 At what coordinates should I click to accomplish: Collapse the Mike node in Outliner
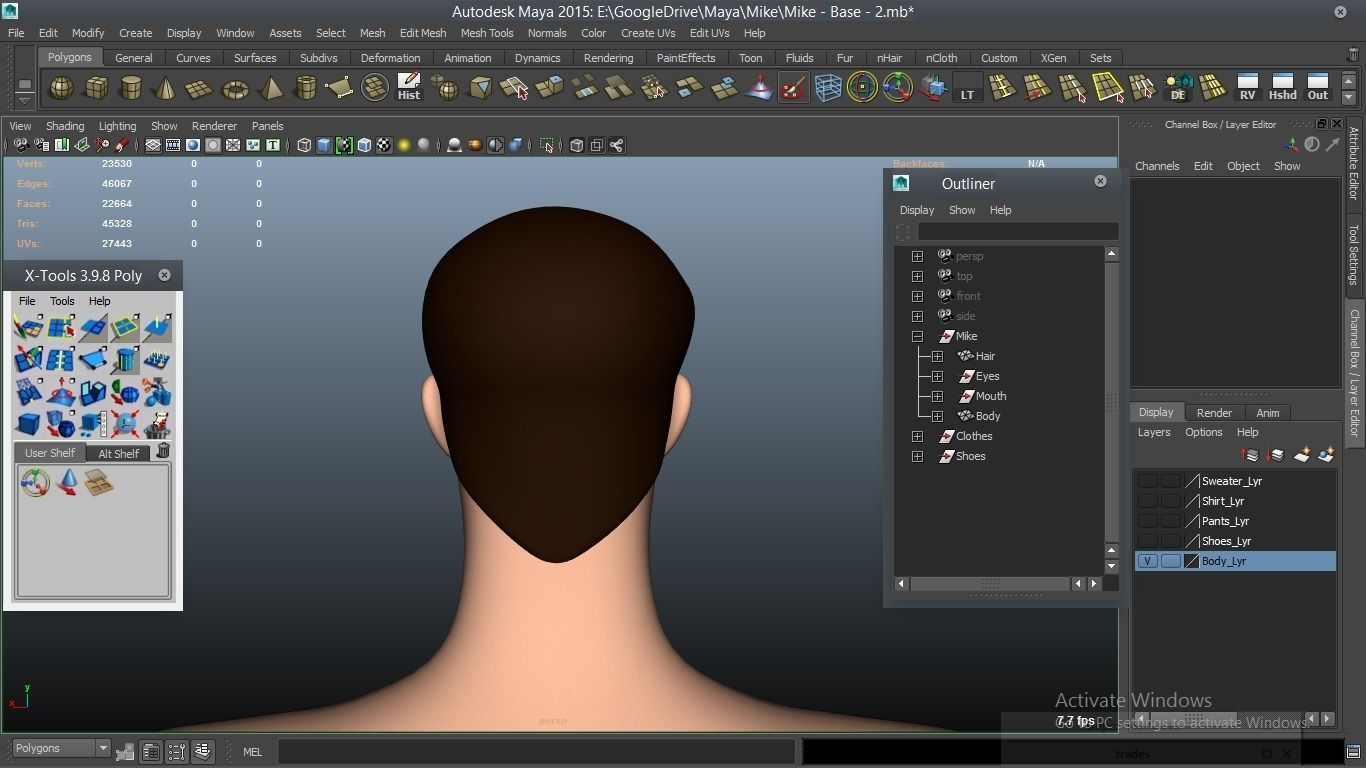coord(917,336)
